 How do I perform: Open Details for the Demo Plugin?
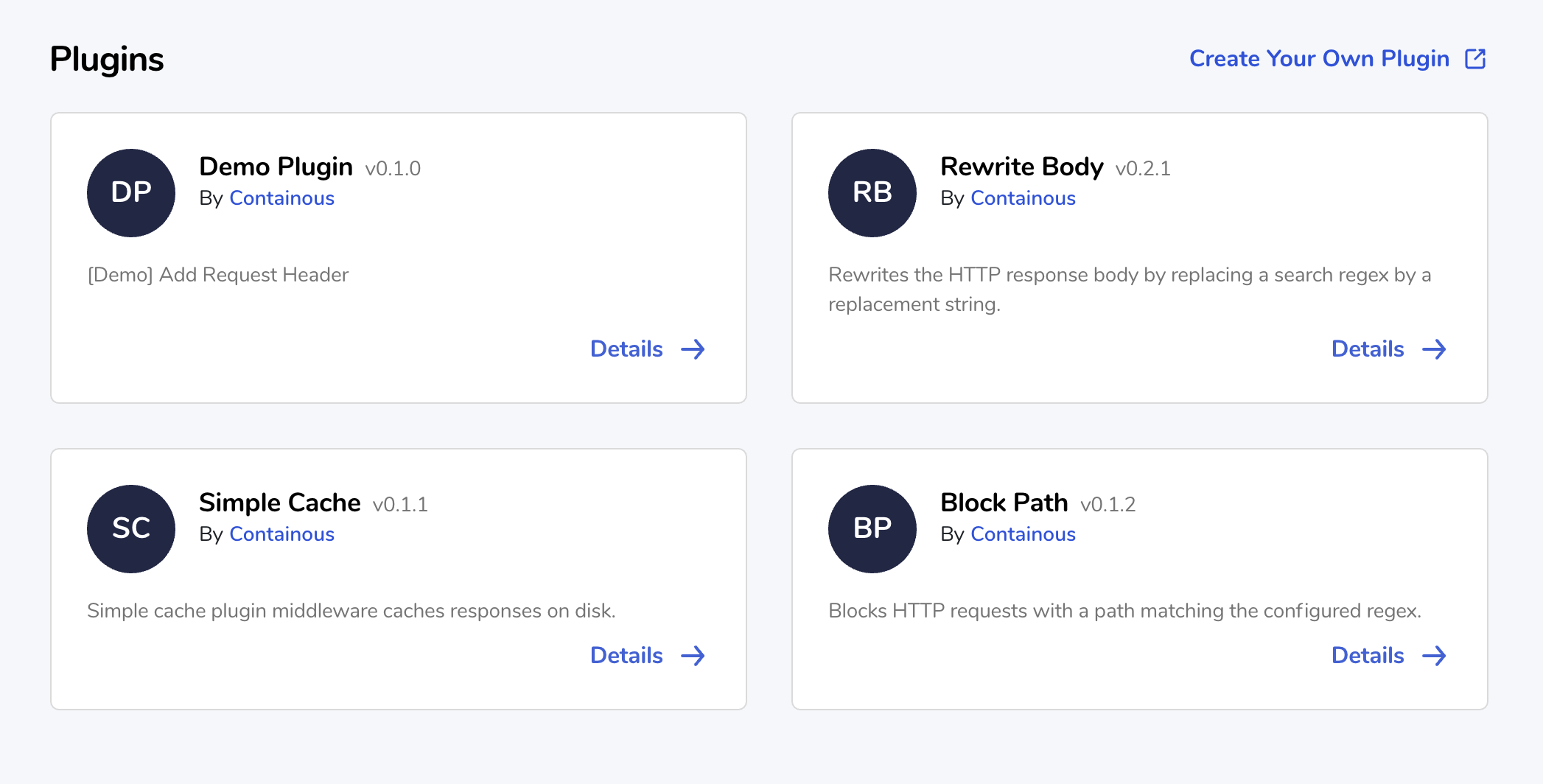coord(626,349)
